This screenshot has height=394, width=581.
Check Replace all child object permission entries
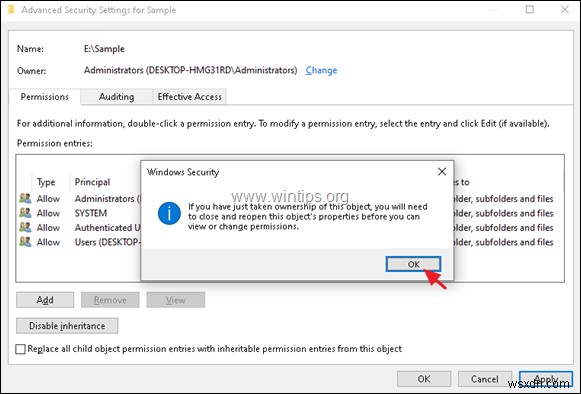point(20,349)
